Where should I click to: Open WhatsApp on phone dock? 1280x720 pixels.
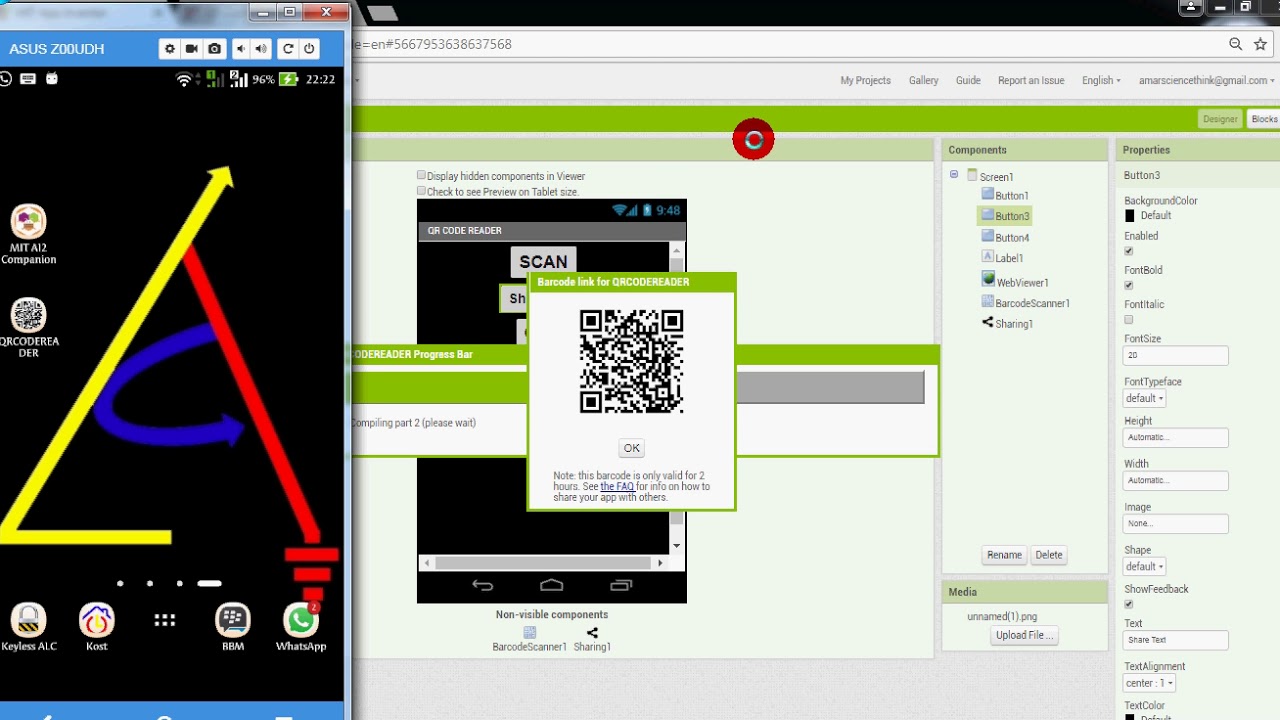301,628
